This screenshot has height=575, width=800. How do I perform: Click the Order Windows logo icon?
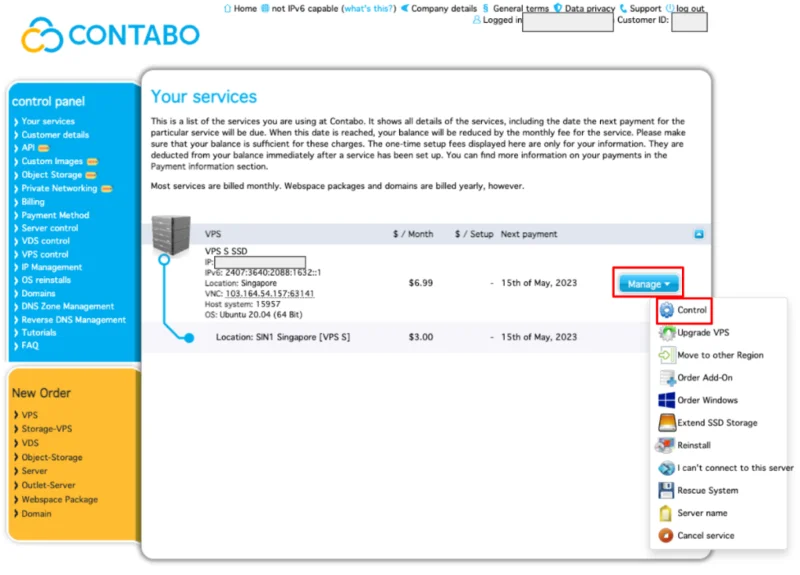pyautogui.click(x=666, y=400)
